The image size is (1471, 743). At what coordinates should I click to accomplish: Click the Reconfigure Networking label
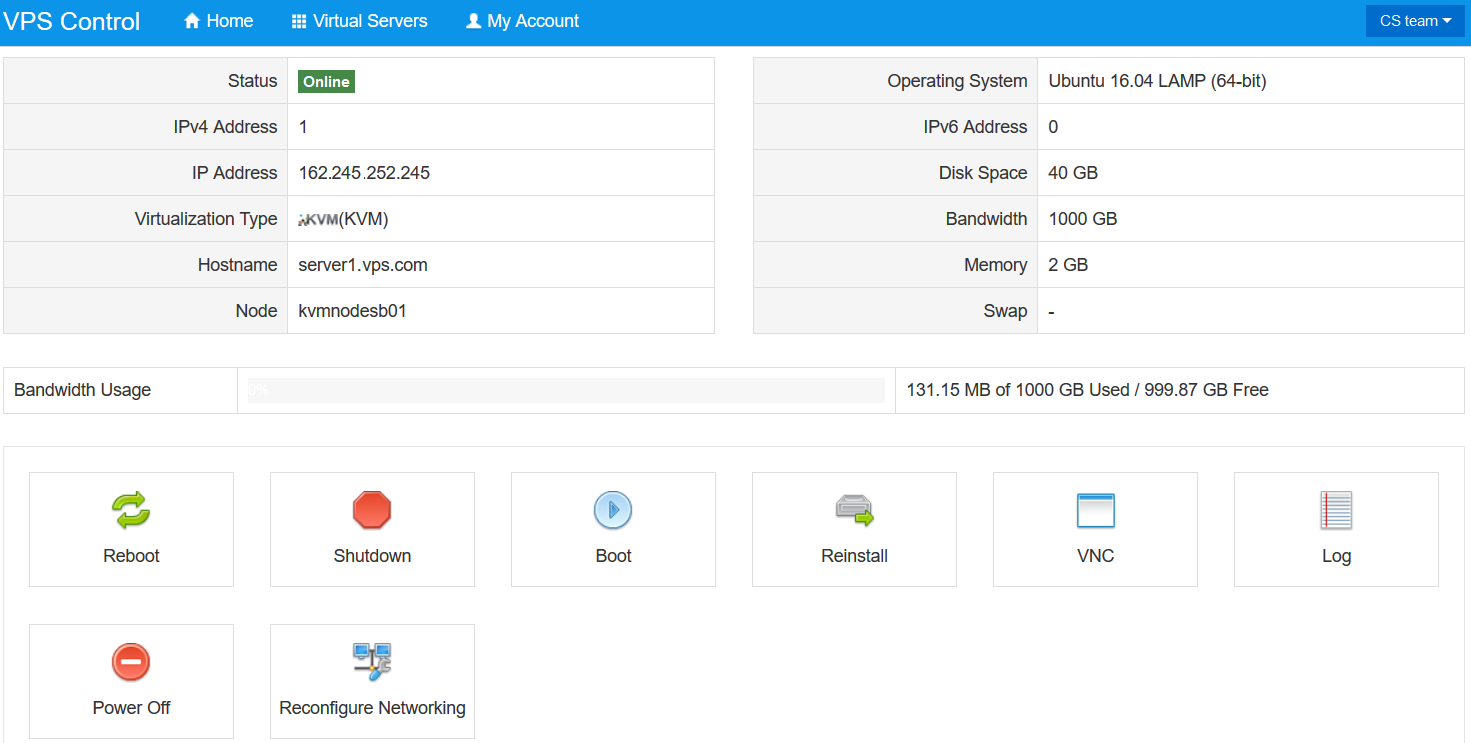(372, 708)
